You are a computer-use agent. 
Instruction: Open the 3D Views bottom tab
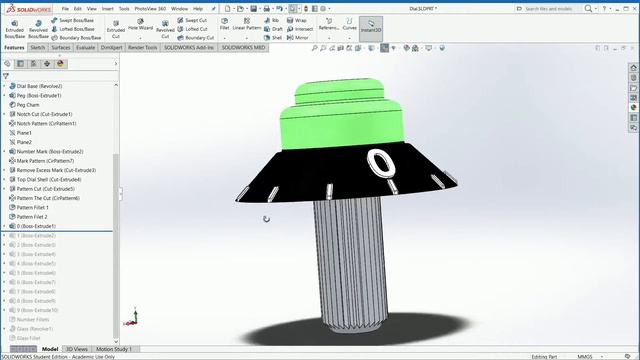[x=77, y=349]
